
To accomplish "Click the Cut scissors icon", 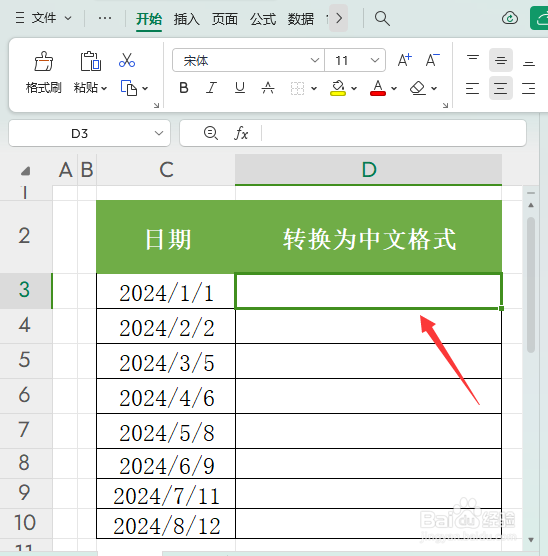I will tap(127, 60).
